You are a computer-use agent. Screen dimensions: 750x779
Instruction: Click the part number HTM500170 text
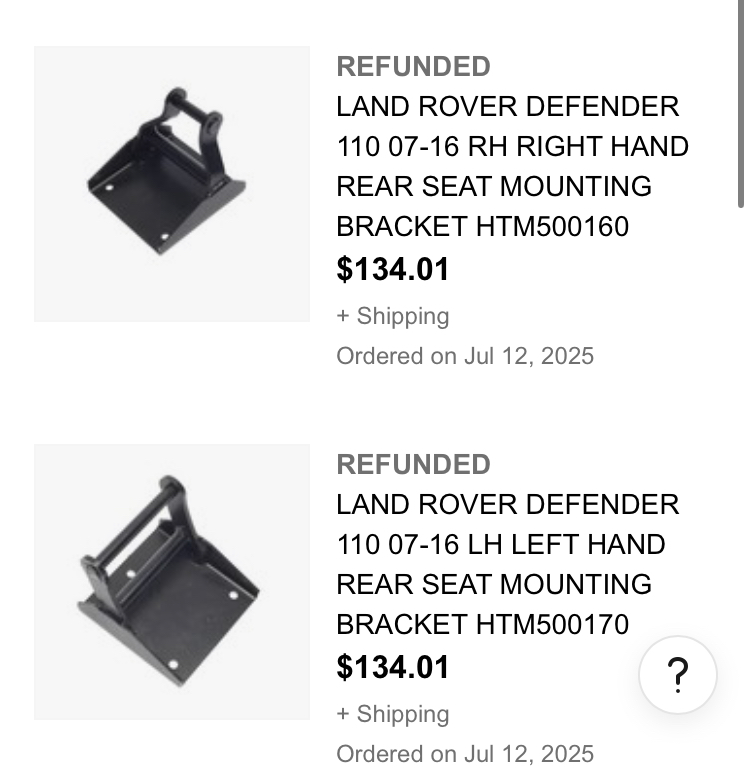click(552, 625)
